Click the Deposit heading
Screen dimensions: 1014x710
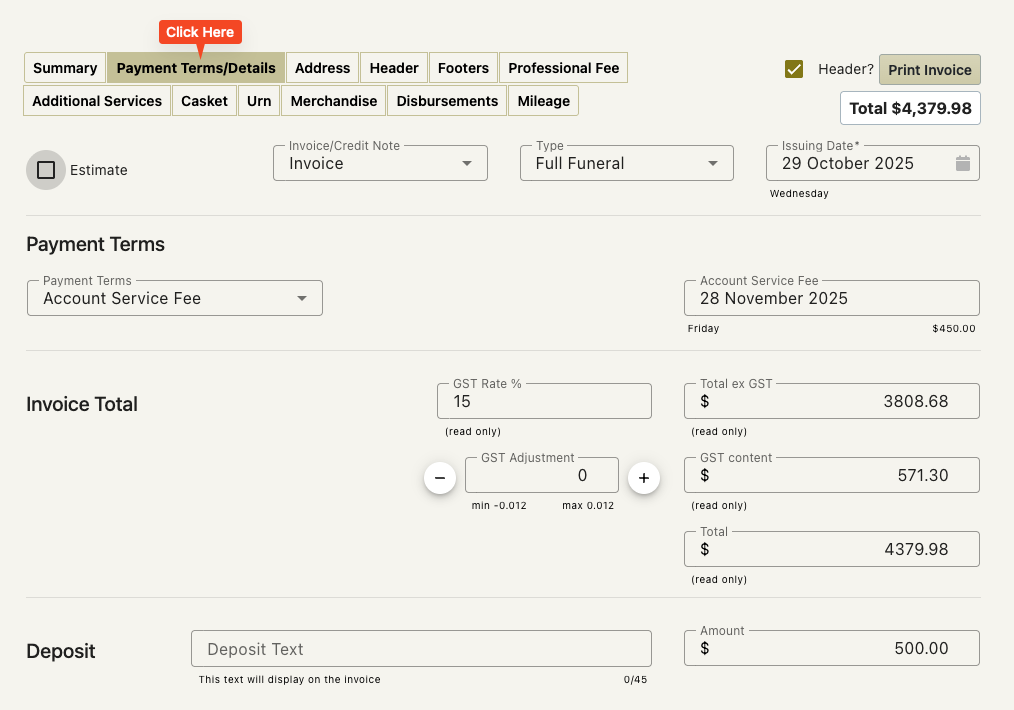61,651
